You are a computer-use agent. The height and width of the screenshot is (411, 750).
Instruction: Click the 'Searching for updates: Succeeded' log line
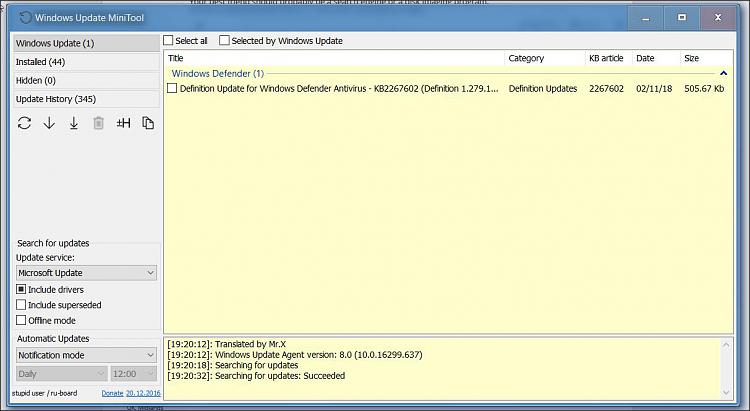point(256,376)
